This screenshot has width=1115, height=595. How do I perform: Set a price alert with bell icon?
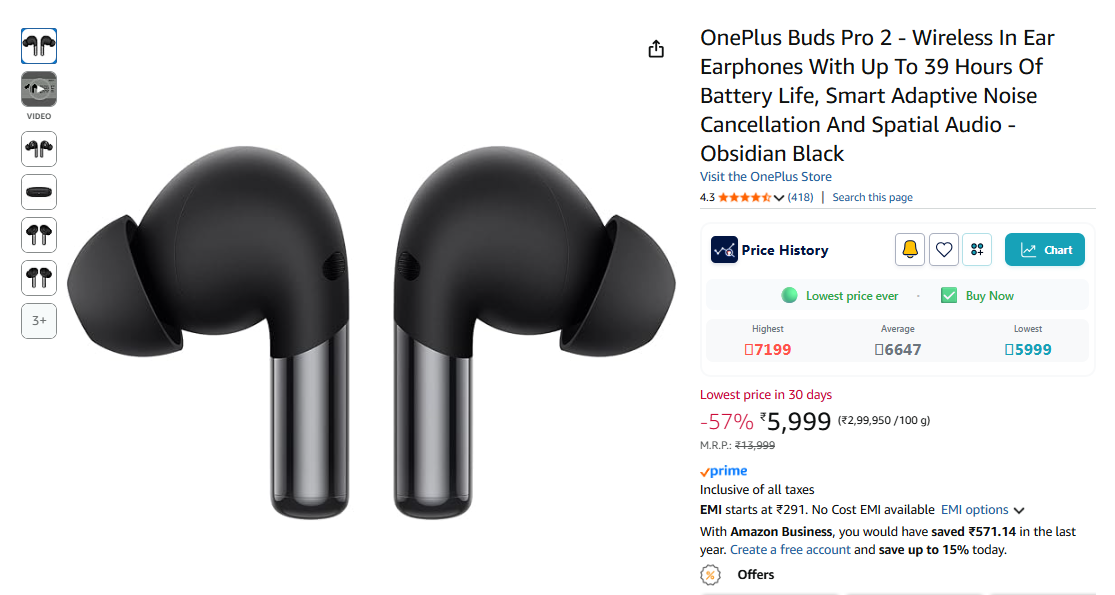[x=910, y=250]
